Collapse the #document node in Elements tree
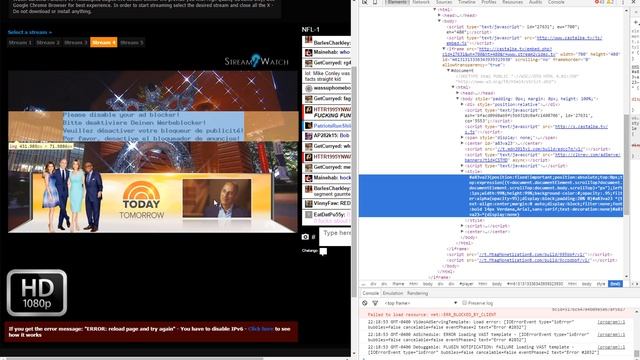This screenshot has width=640, height=360. click(449, 70)
